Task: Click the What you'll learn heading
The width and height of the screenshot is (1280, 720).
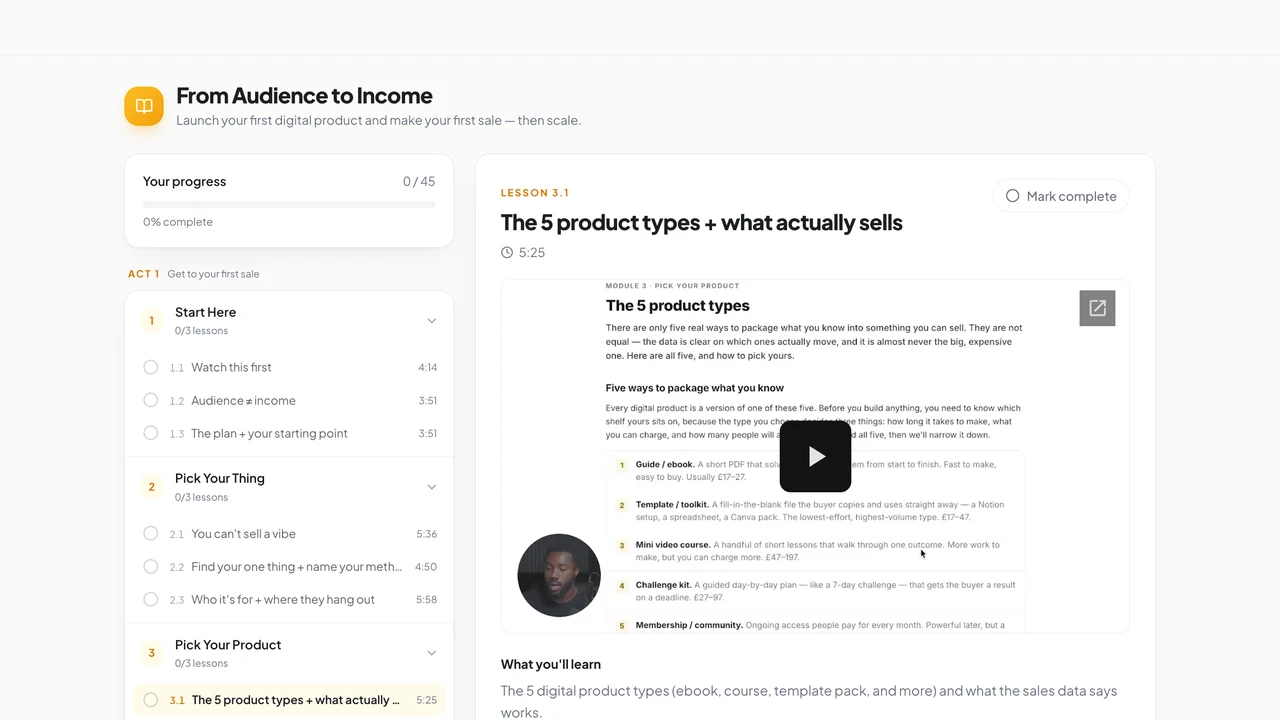Action: [x=551, y=664]
